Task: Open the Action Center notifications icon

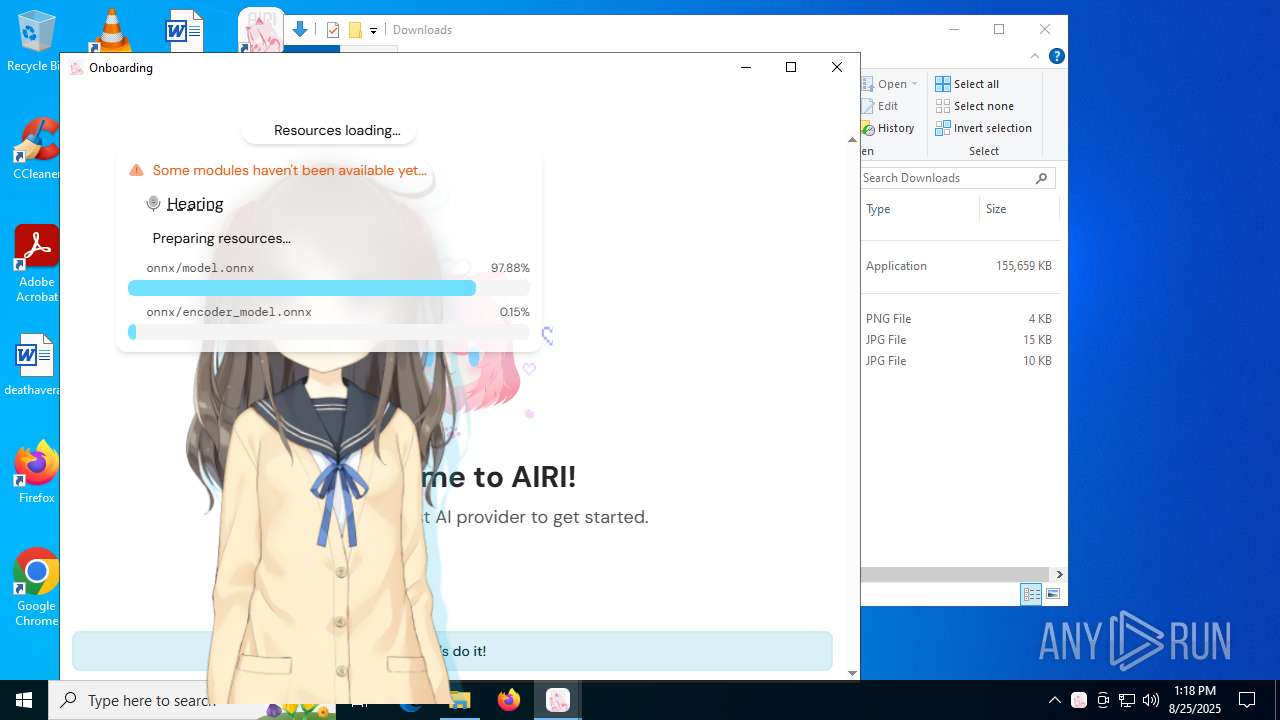Action: point(1247,700)
